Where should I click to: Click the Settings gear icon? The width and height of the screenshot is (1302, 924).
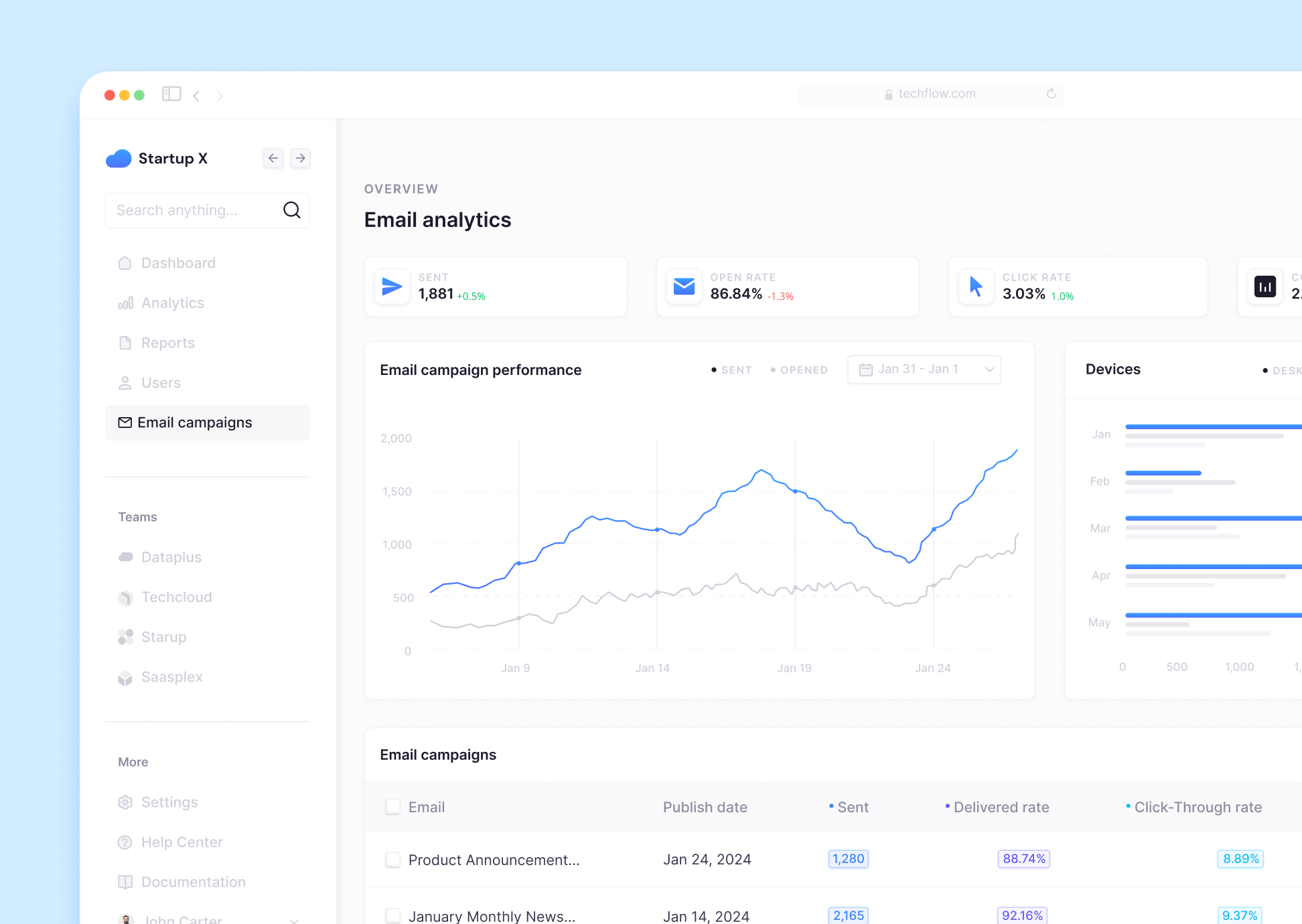coord(125,802)
